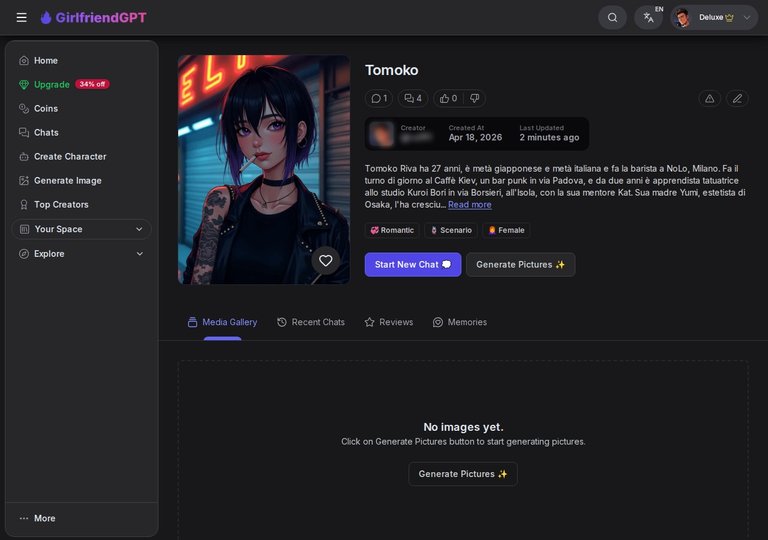Edit character with the pencil icon
This screenshot has height=540, width=768.
click(737, 98)
